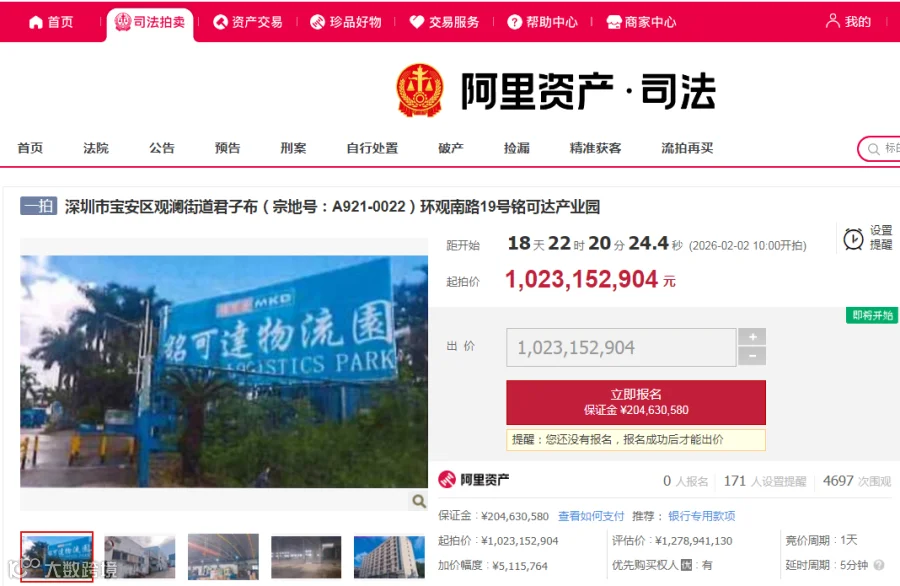900x586 pixels.
Task: Open 捡漏 in the secondary navigation
Action: [517, 148]
